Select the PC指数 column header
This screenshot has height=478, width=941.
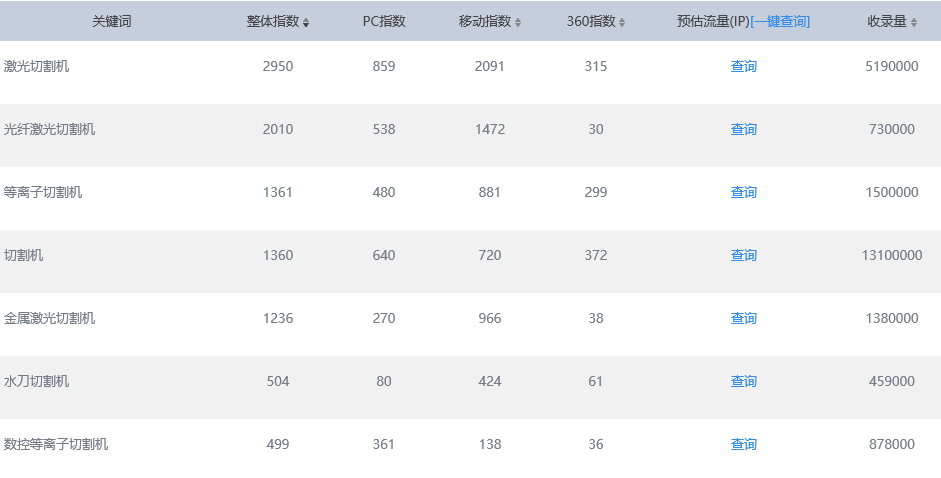[384, 22]
